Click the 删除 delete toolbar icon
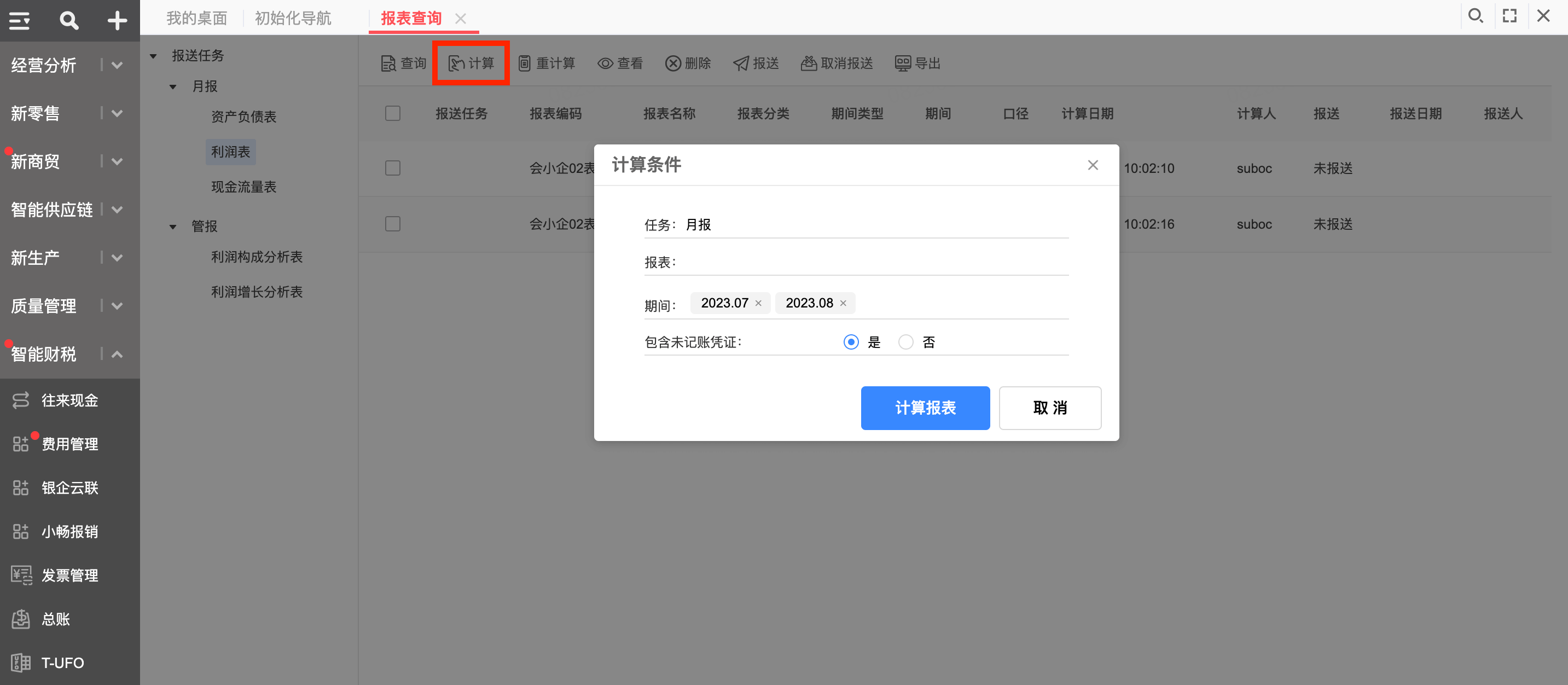This screenshot has width=1568, height=685. (672, 63)
